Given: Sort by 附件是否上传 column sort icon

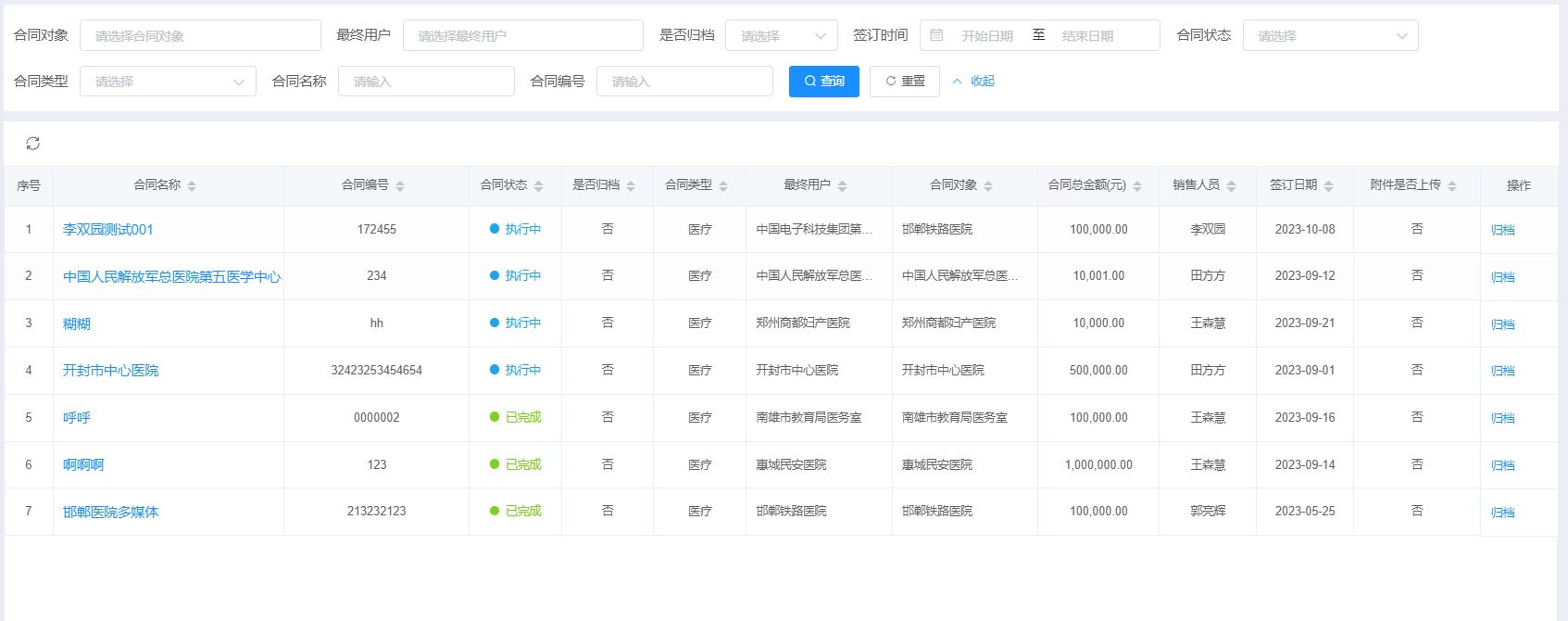Looking at the screenshot, I should (1452, 186).
